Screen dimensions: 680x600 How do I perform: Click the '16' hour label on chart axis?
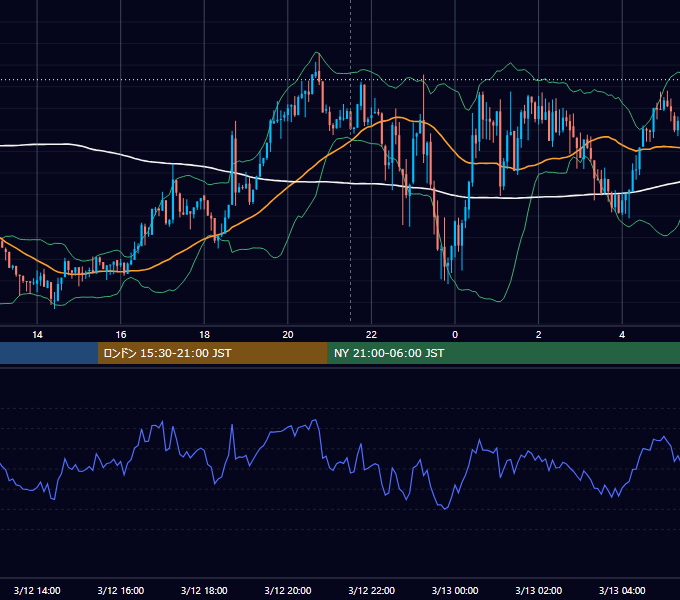pyautogui.click(x=121, y=335)
